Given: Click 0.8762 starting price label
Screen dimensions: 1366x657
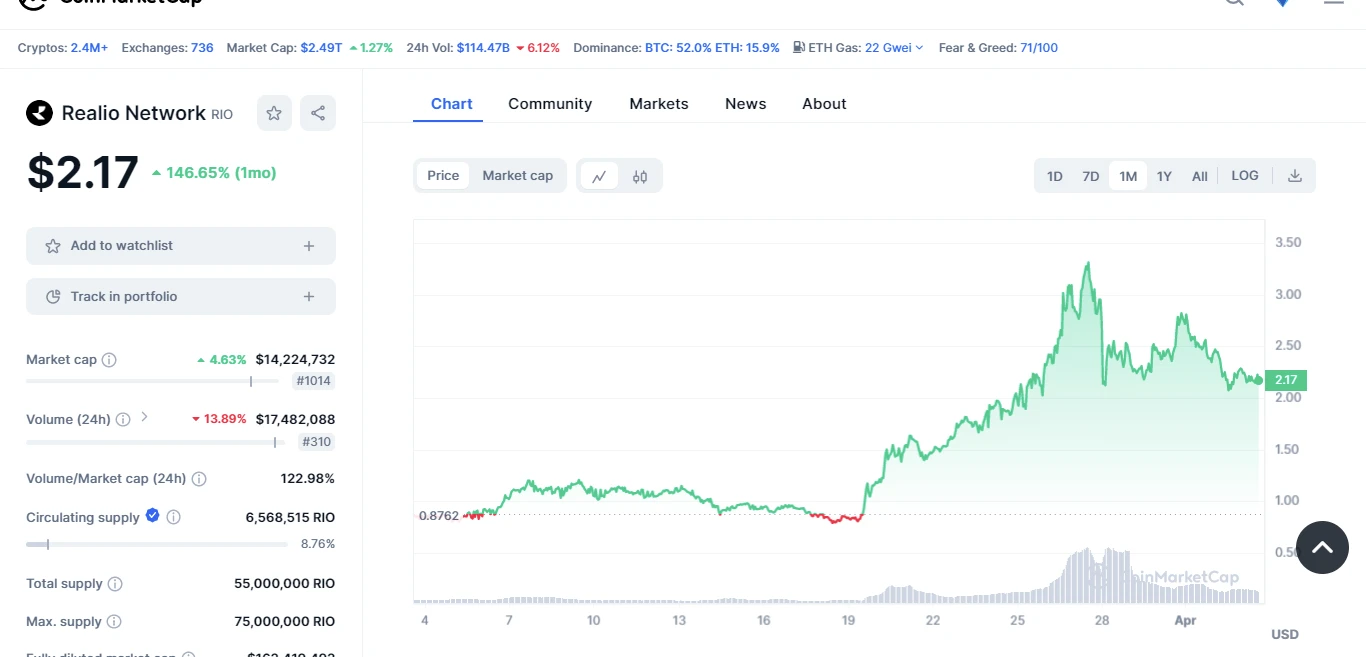Looking at the screenshot, I should pyautogui.click(x=439, y=516).
